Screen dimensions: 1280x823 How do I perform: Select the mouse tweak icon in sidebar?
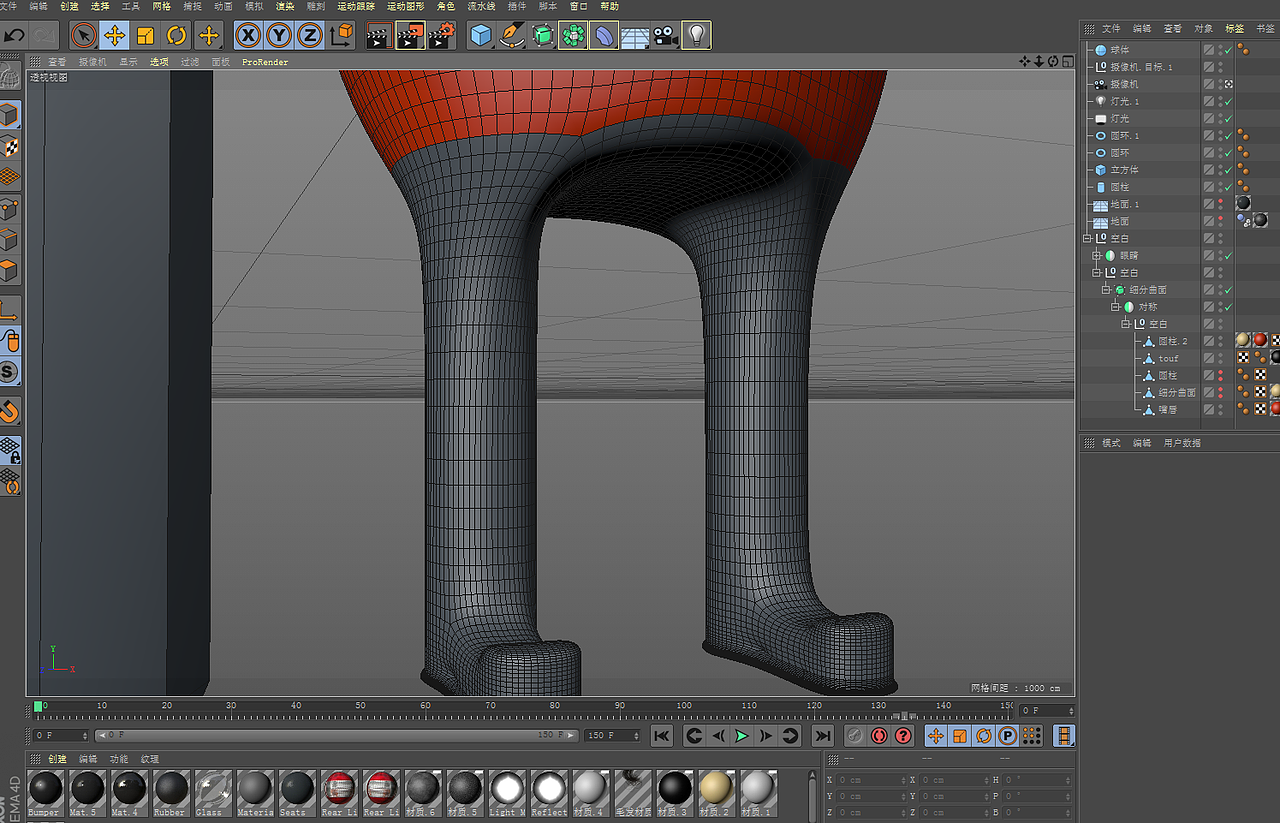(10, 340)
